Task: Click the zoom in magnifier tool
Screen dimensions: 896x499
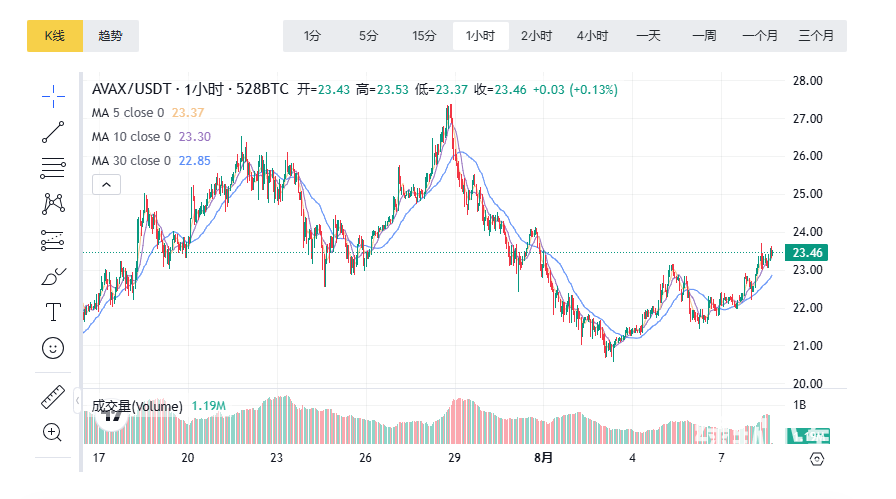Action: (x=53, y=432)
